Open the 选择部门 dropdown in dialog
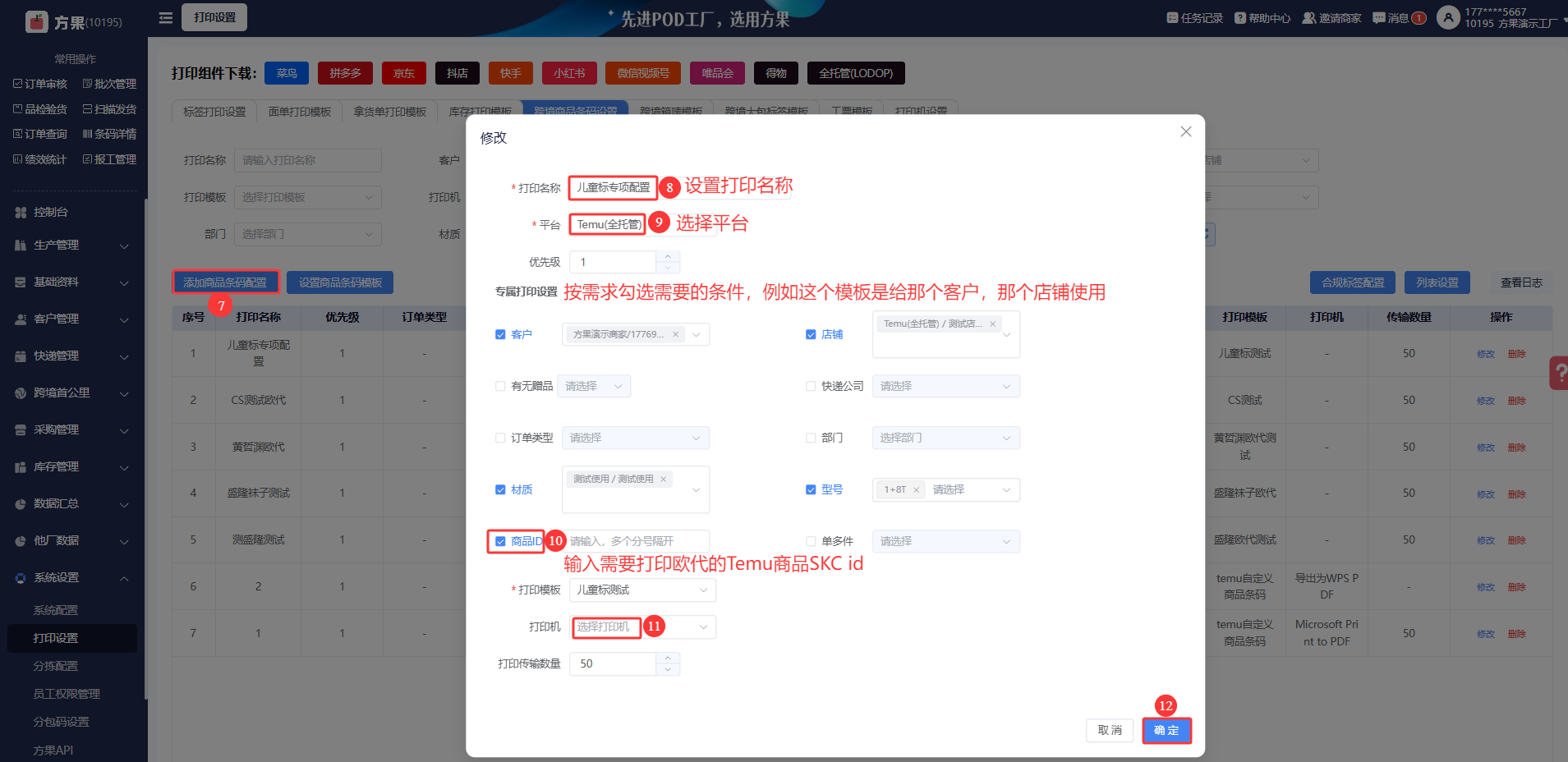Screen dimensions: 1568x762 [x=946, y=438]
